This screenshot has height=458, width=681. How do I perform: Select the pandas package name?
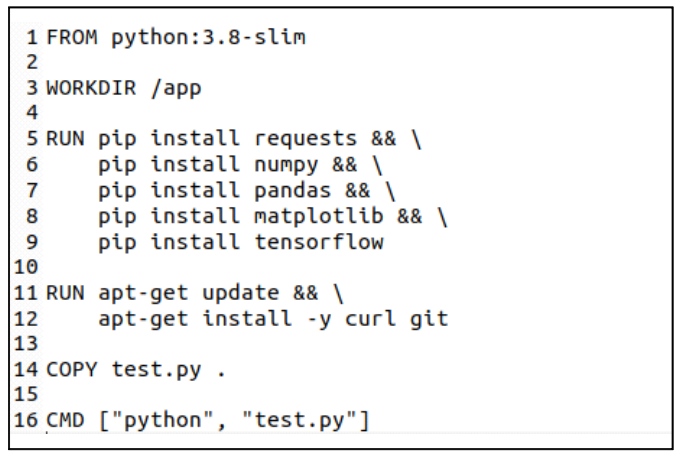point(300,190)
